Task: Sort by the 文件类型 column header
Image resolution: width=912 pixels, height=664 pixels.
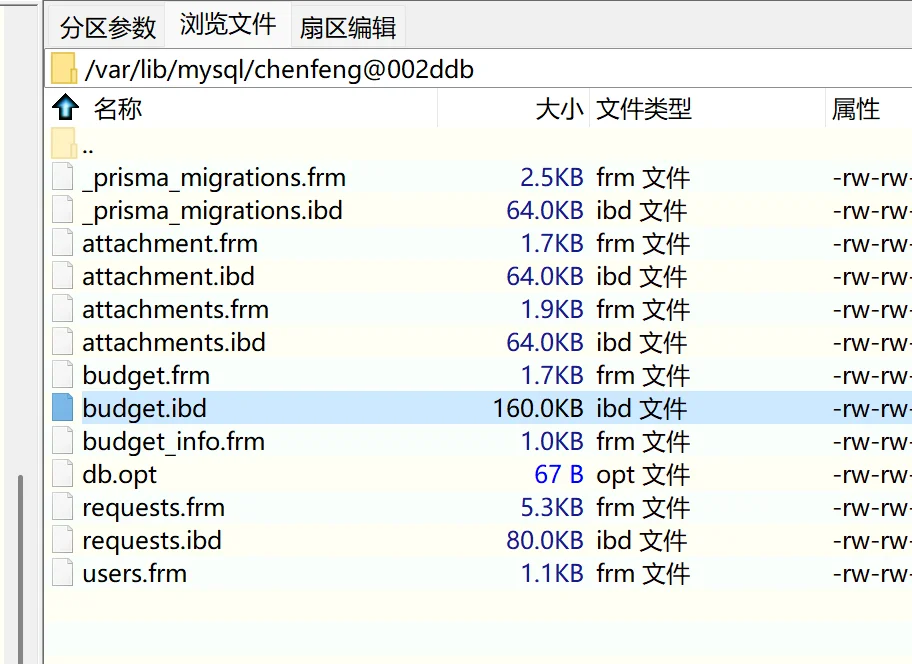Action: 644,108
